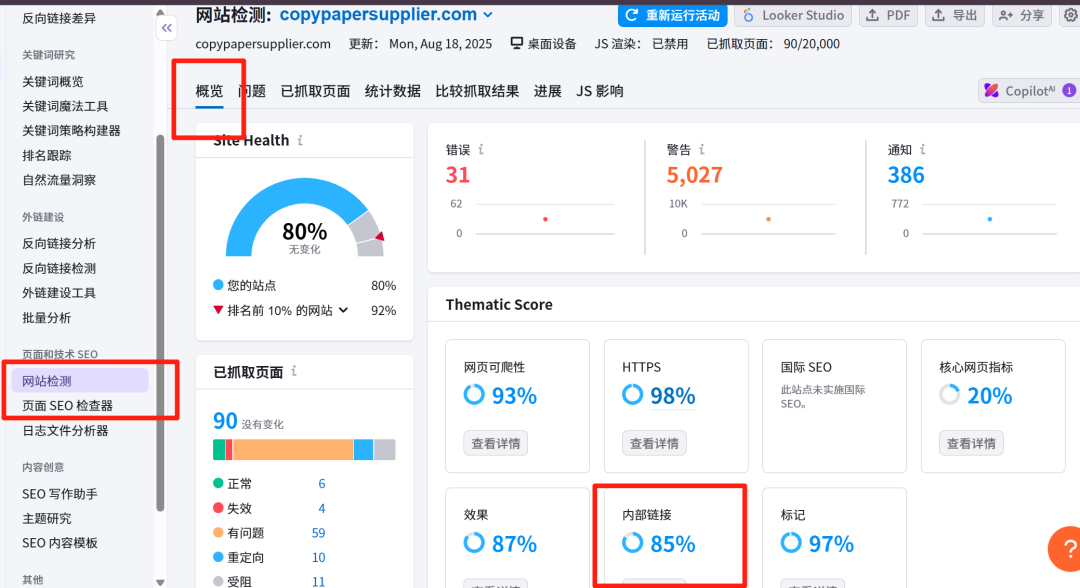Image resolution: width=1080 pixels, height=588 pixels.
Task: Click the 桌面设备 monitor icon
Action: (517, 43)
